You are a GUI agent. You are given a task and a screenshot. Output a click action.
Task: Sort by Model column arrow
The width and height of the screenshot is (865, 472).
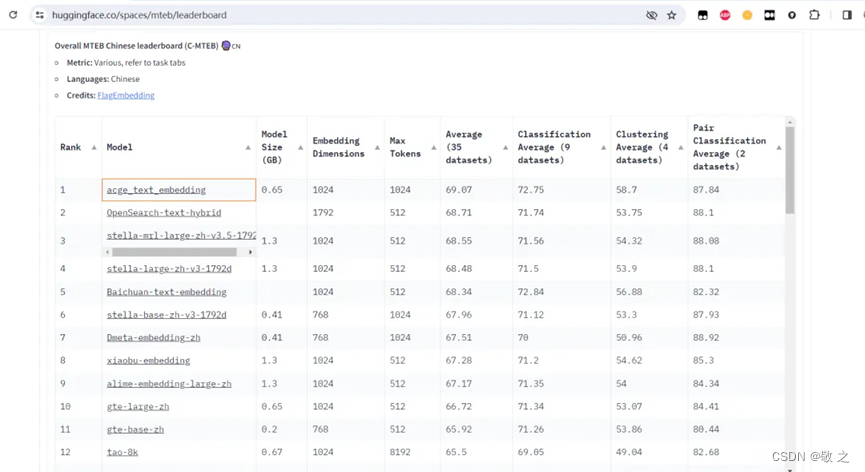(x=248, y=147)
